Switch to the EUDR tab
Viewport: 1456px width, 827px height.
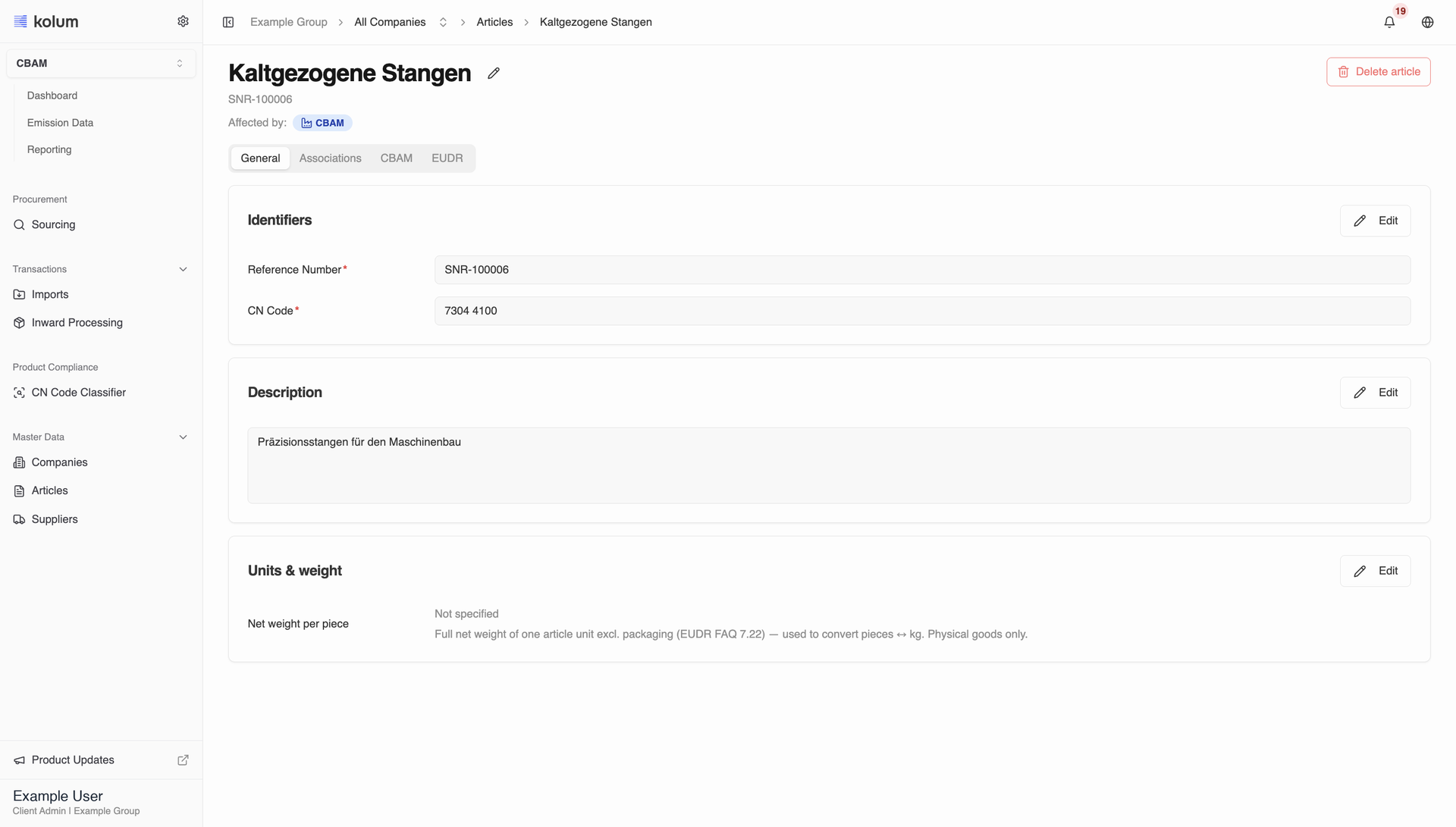click(x=447, y=158)
